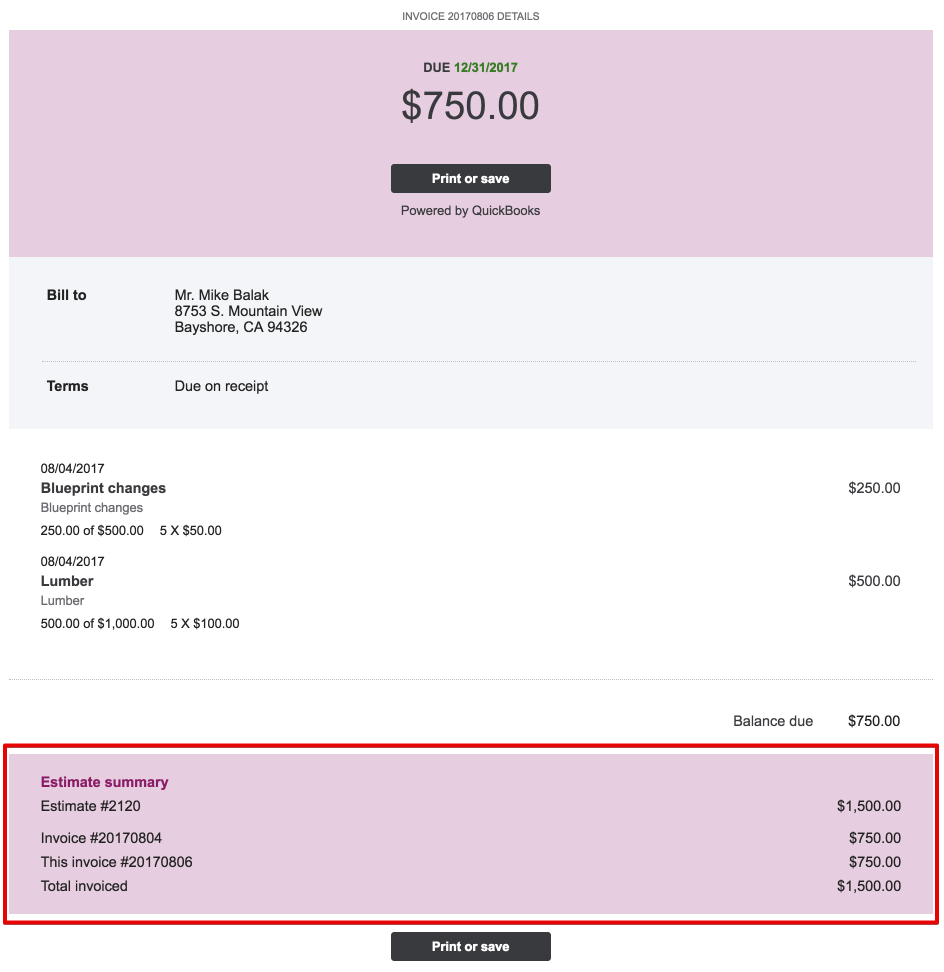
Task: Click the large $750.00 amount due
Action: coord(470,106)
